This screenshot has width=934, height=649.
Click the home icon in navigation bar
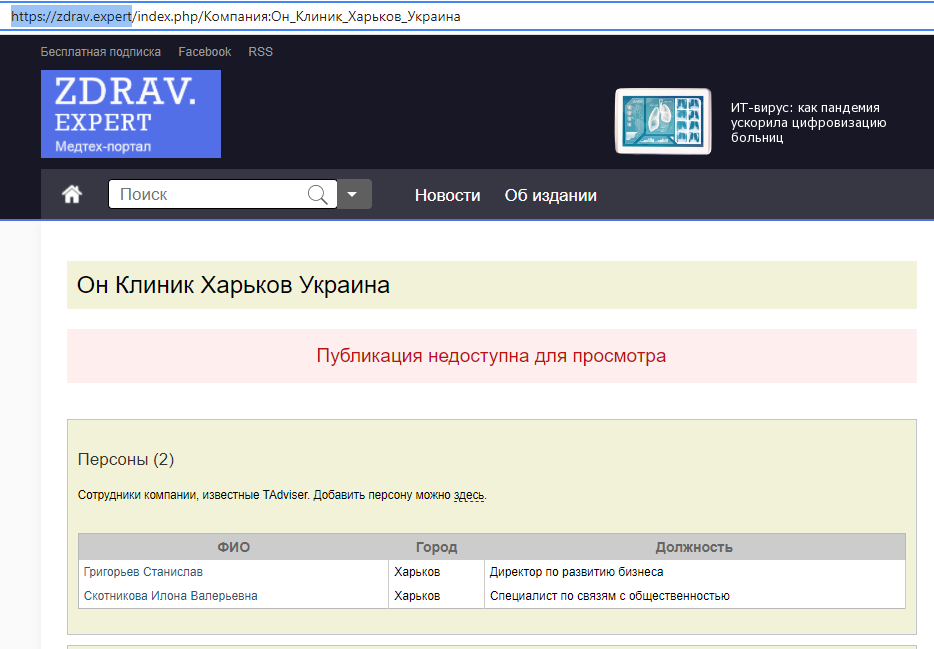(72, 195)
